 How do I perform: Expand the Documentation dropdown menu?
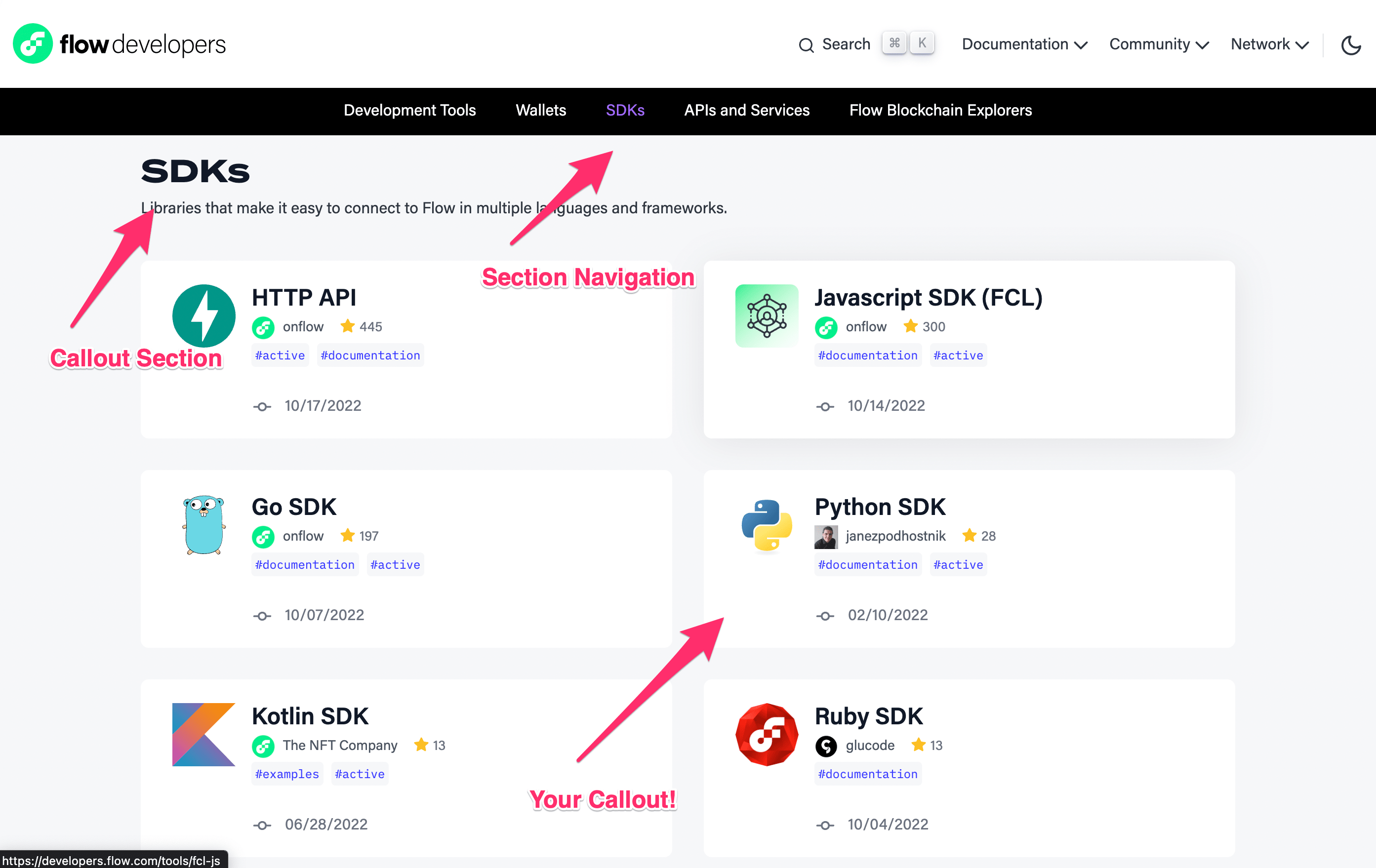[x=1024, y=44]
